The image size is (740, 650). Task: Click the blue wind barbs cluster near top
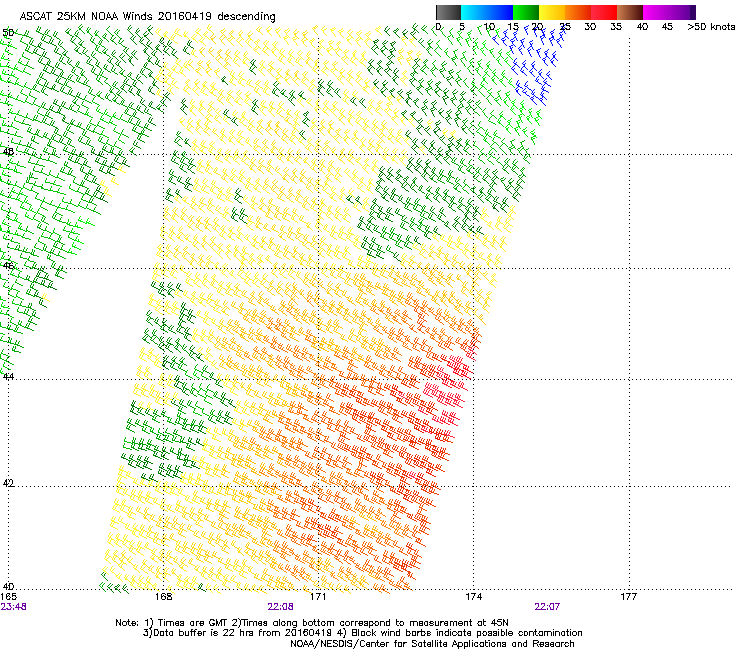(531, 64)
